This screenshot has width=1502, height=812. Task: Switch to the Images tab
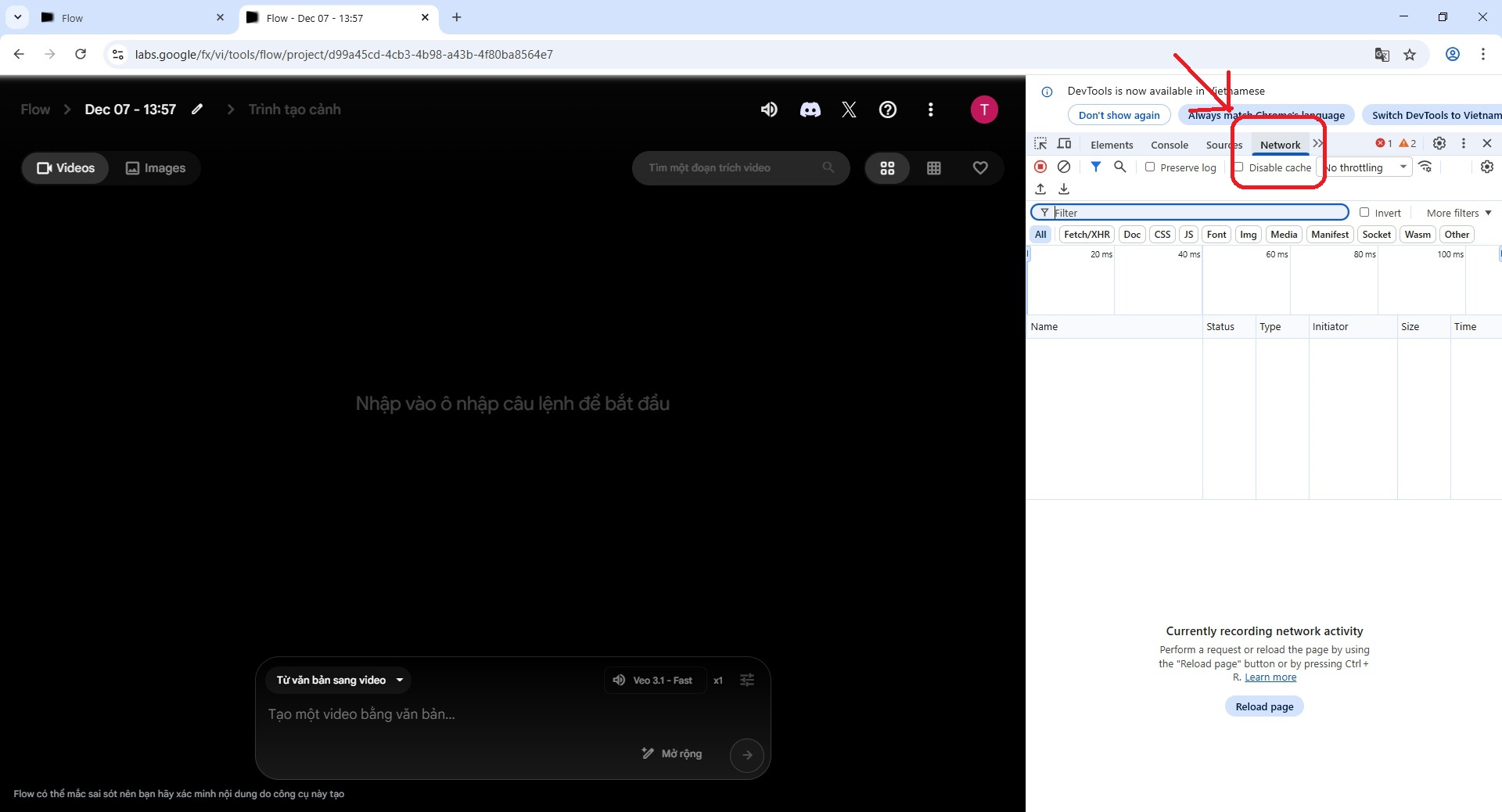coord(156,168)
